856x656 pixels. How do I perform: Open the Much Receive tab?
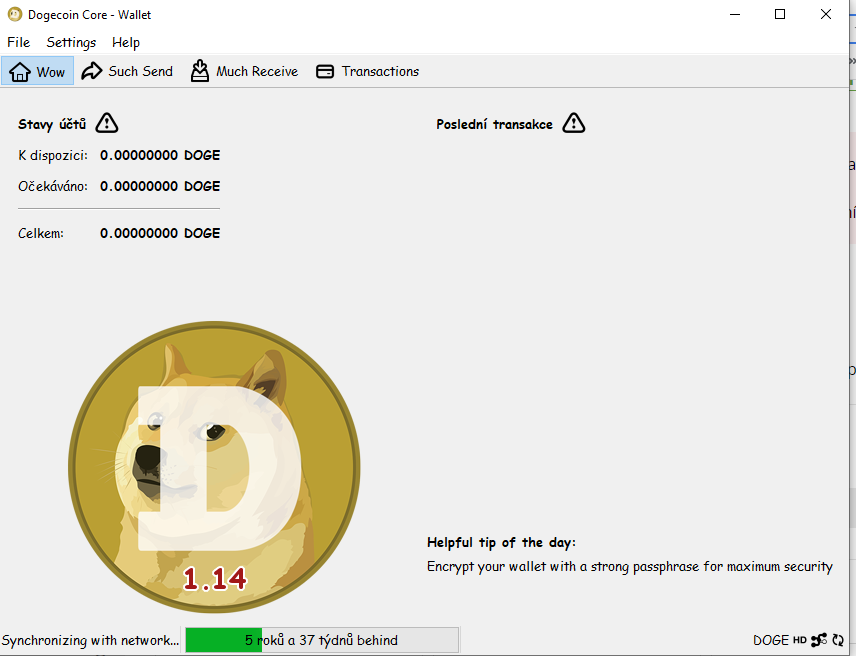click(x=244, y=71)
